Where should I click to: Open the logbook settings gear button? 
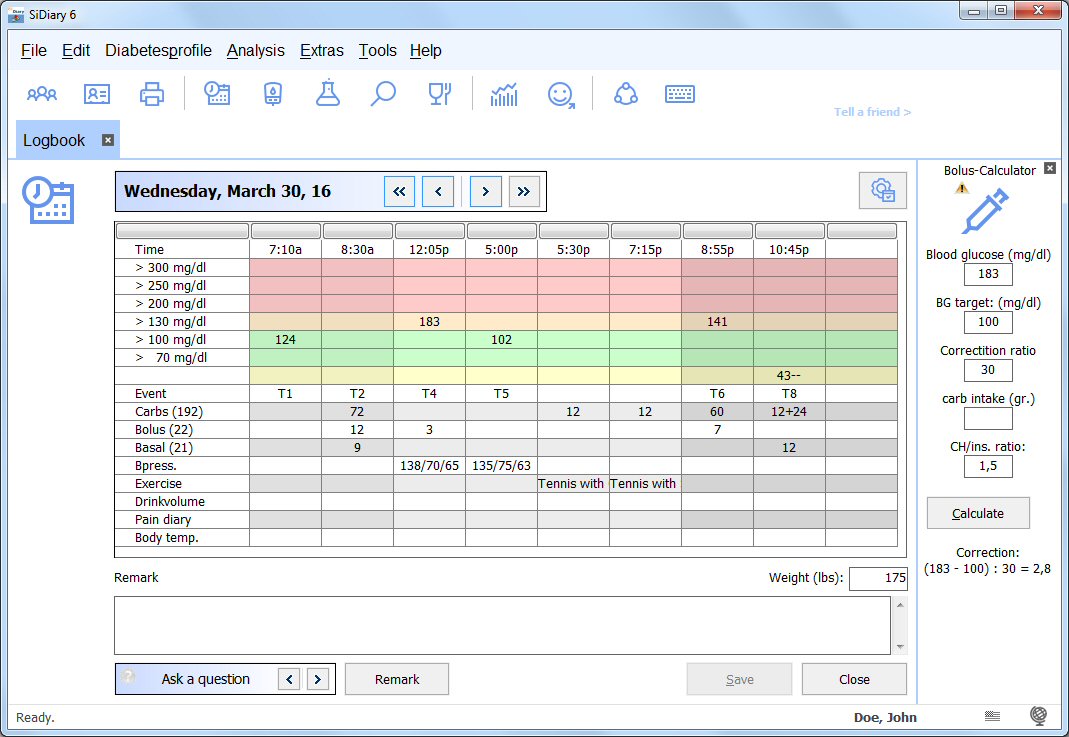coord(882,190)
